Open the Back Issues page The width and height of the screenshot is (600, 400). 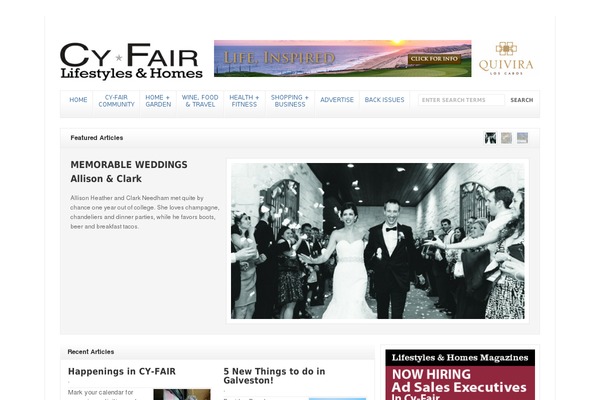coord(384,100)
